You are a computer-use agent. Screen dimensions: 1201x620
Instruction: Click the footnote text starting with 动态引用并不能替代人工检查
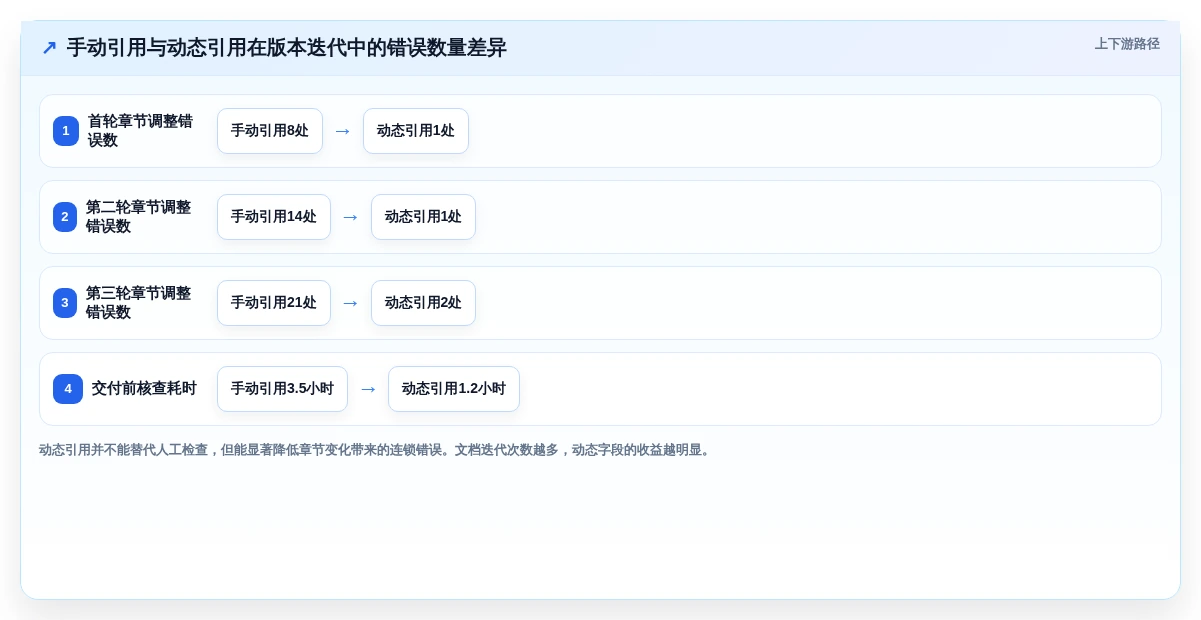tap(376, 450)
